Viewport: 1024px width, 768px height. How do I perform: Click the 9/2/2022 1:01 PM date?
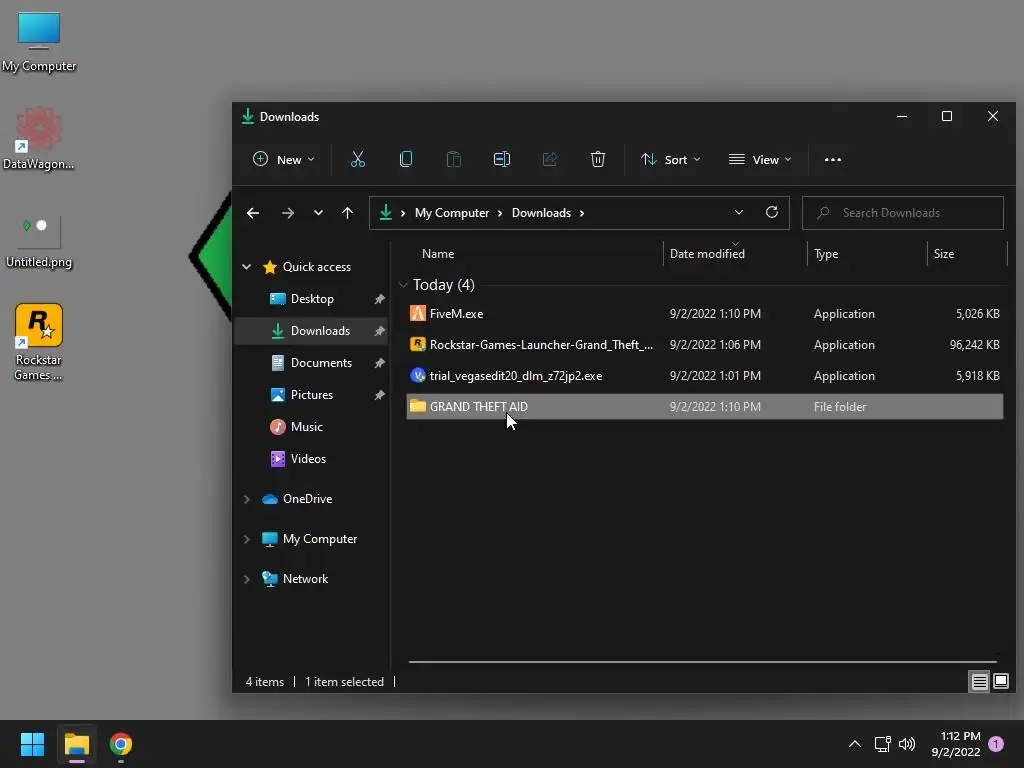(x=715, y=376)
